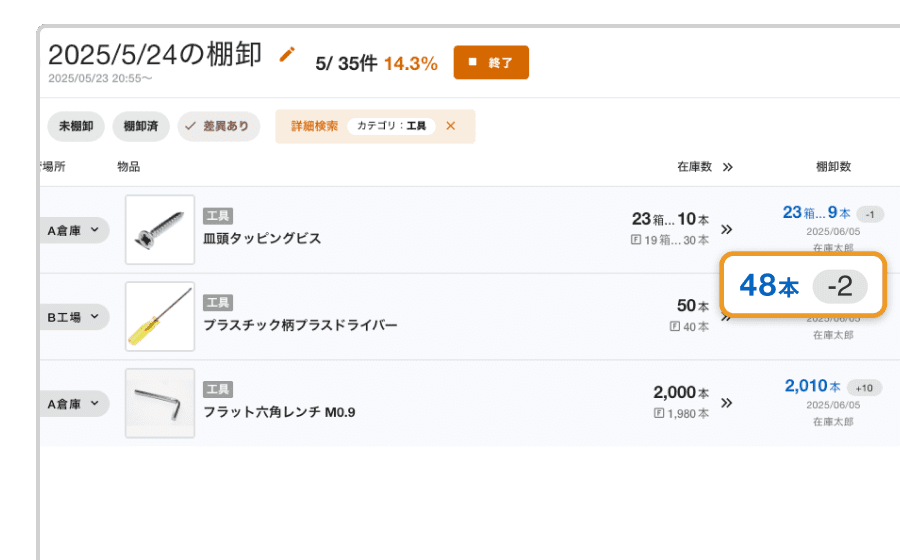
Task: Open the プラスチック柄プラスドライバー screwdriver thumbnail
Action: click(160, 316)
